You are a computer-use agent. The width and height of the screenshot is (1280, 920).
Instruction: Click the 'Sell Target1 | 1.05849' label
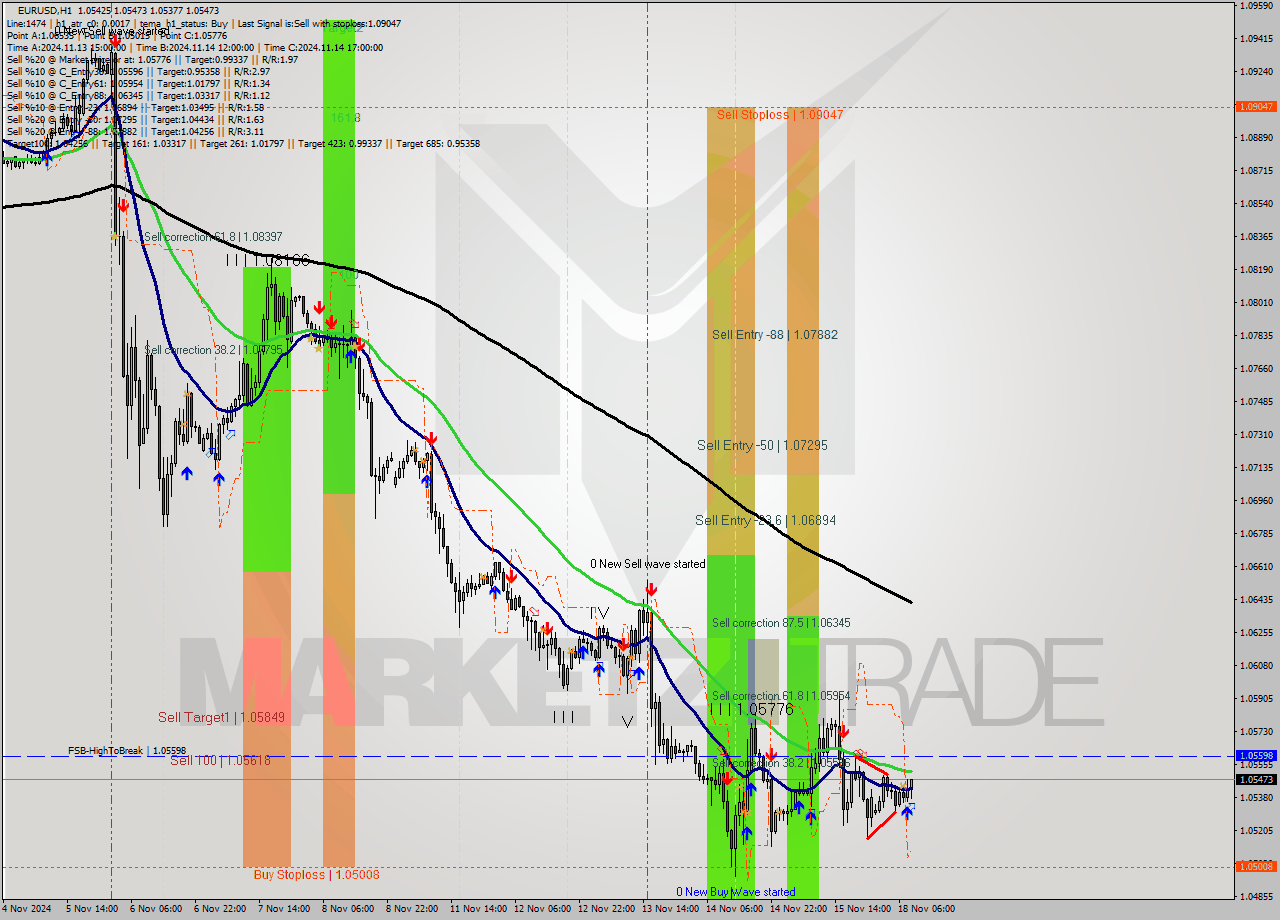point(221,717)
